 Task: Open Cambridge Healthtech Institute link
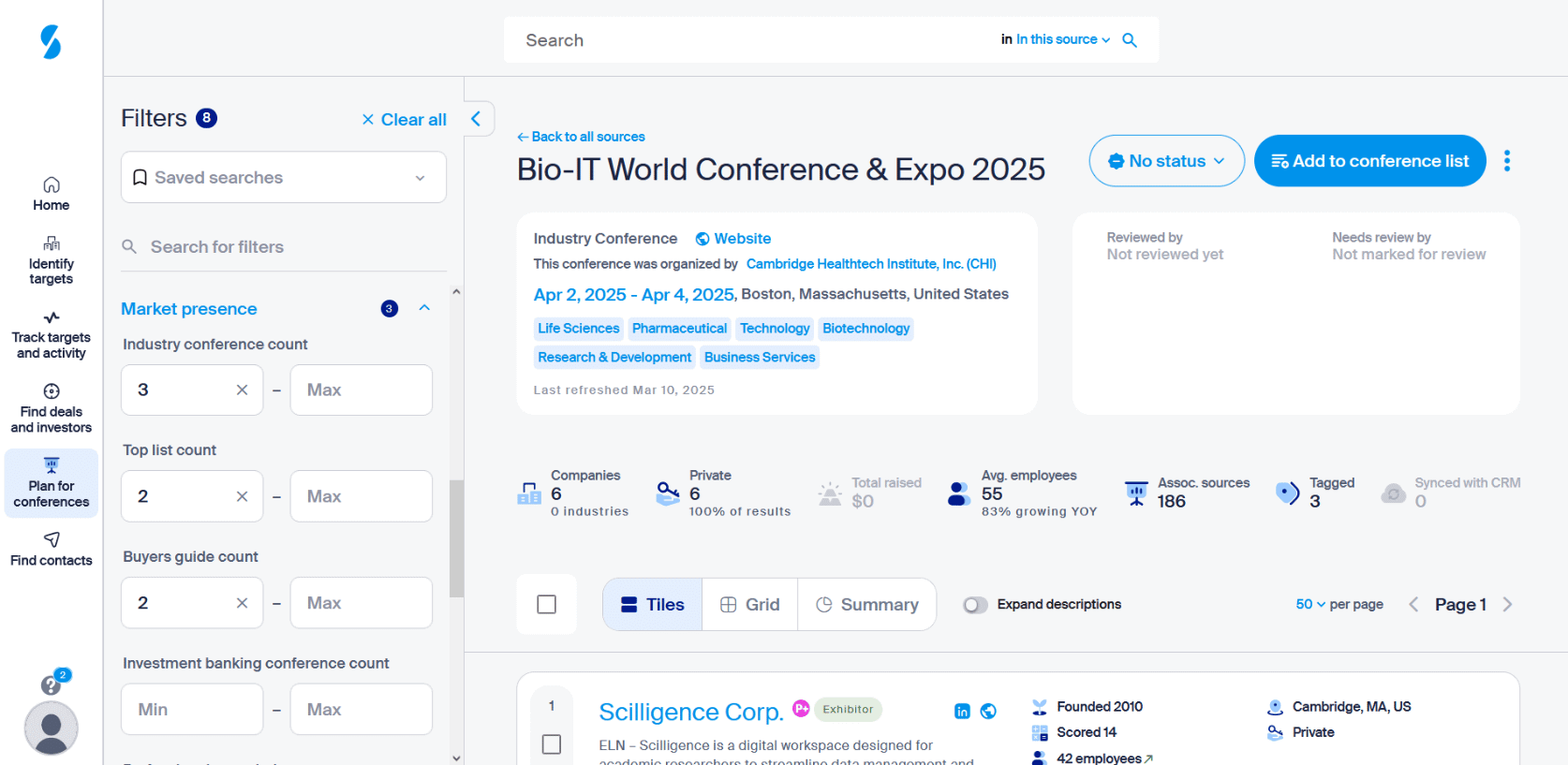[871, 264]
